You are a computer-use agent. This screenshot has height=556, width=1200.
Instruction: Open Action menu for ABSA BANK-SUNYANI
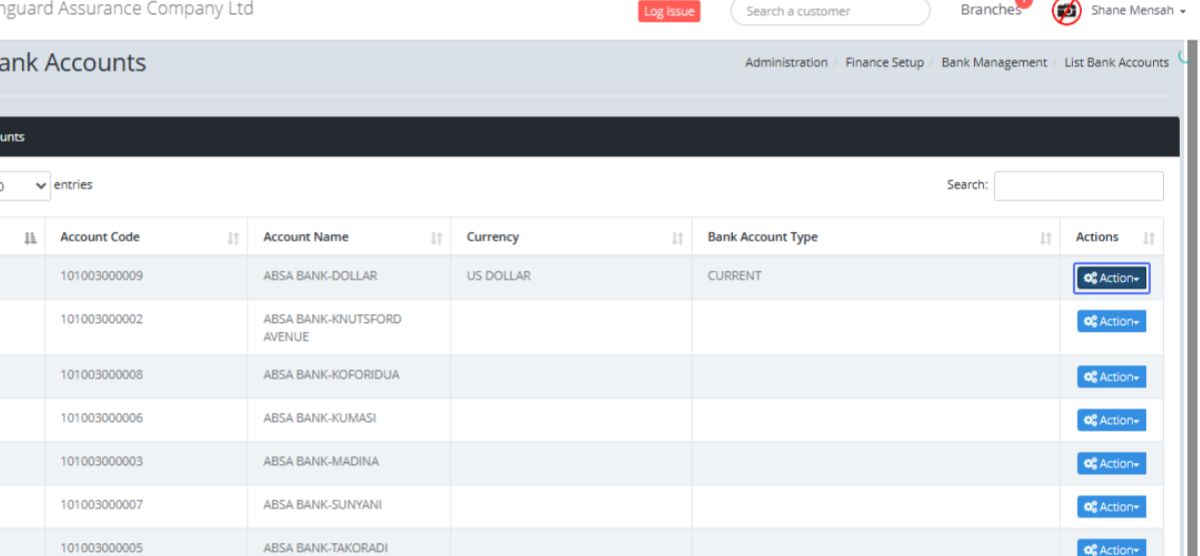tap(1111, 507)
